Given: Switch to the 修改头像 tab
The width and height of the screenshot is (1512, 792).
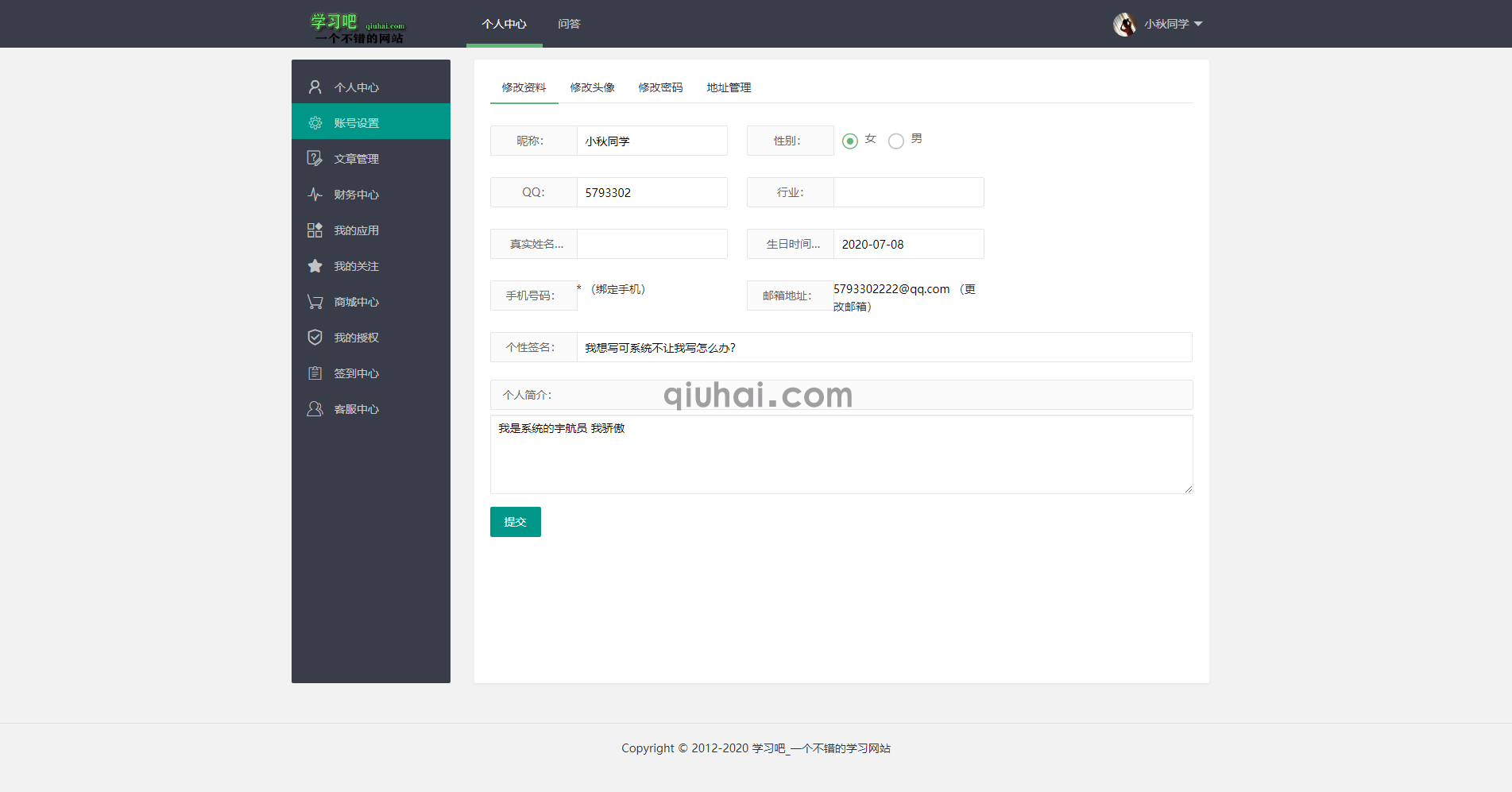Looking at the screenshot, I should point(592,88).
